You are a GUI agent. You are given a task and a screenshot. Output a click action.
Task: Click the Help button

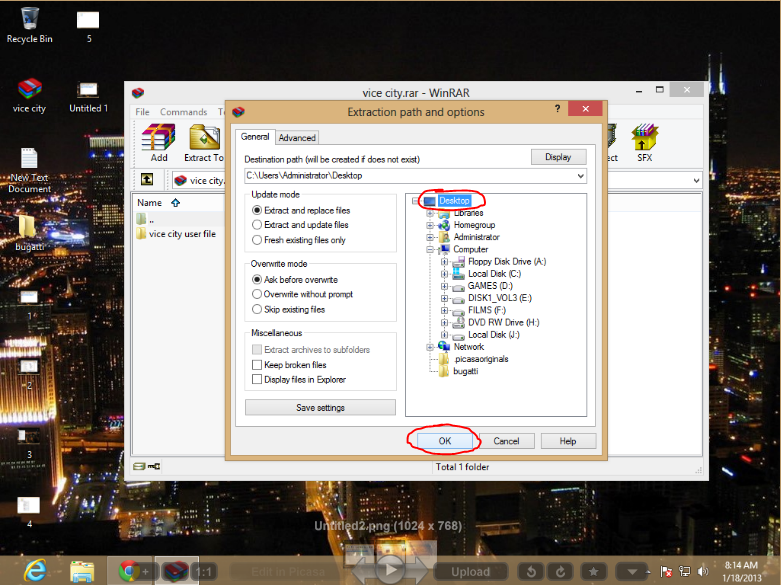pyautogui.click(x=568, y=441)
